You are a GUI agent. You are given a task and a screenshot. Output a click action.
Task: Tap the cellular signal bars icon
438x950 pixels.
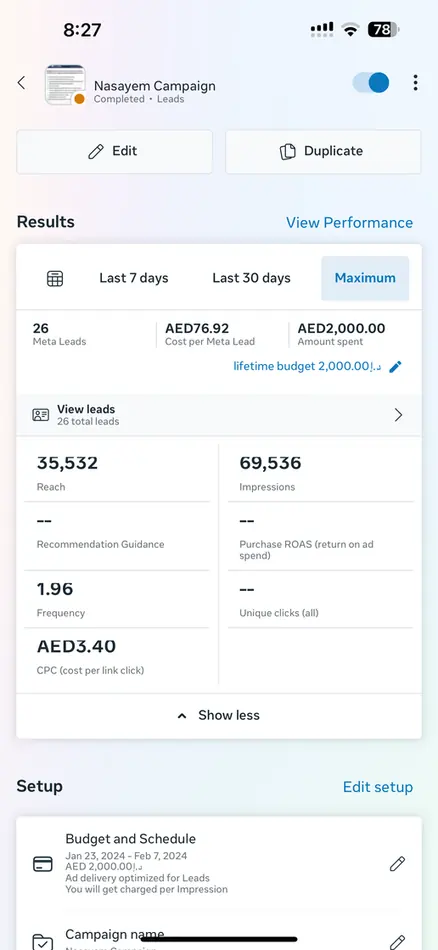[x=322, y=28]
